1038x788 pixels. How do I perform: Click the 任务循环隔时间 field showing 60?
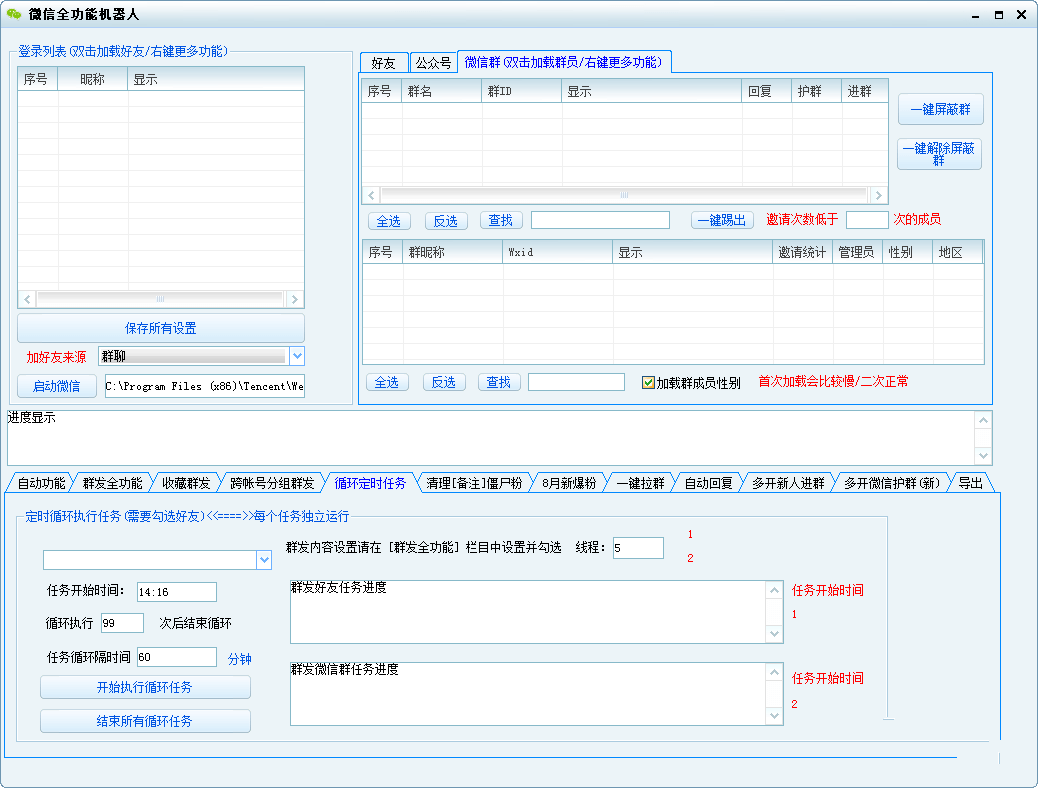[x=177, y=657]
